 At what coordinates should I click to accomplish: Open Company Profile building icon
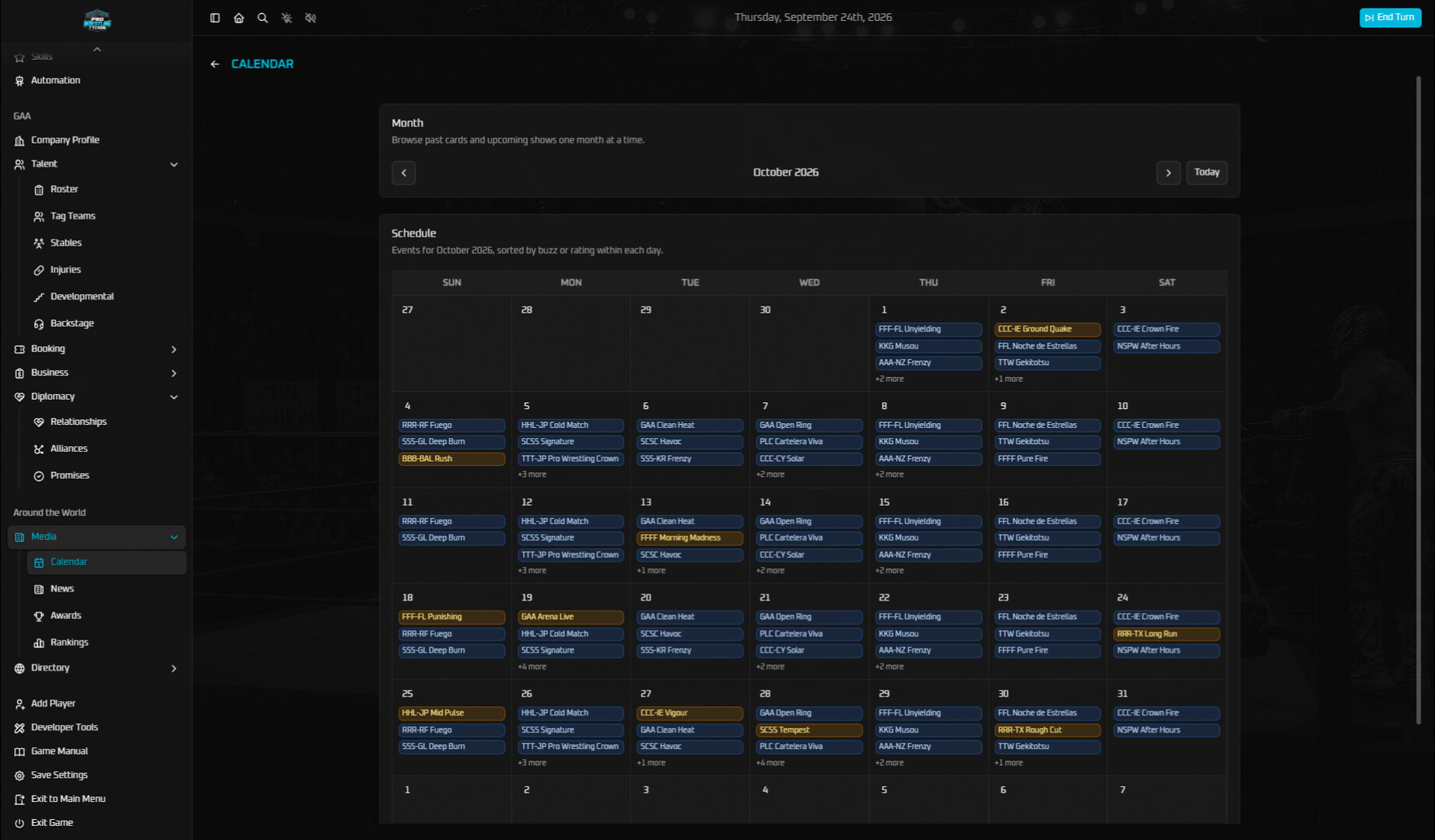click(19, 141)
